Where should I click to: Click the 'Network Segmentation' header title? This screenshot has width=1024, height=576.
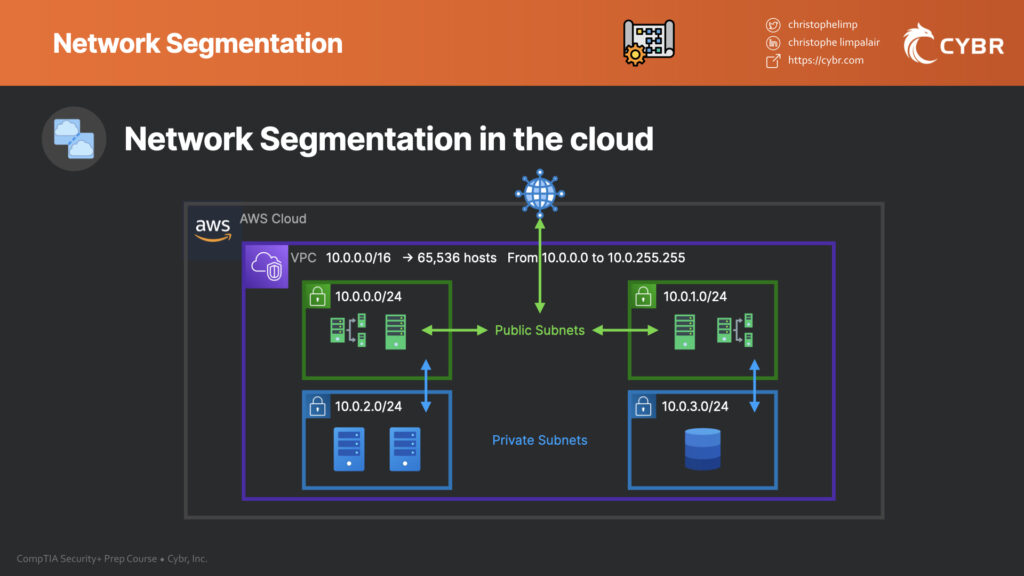pos(198,44)
